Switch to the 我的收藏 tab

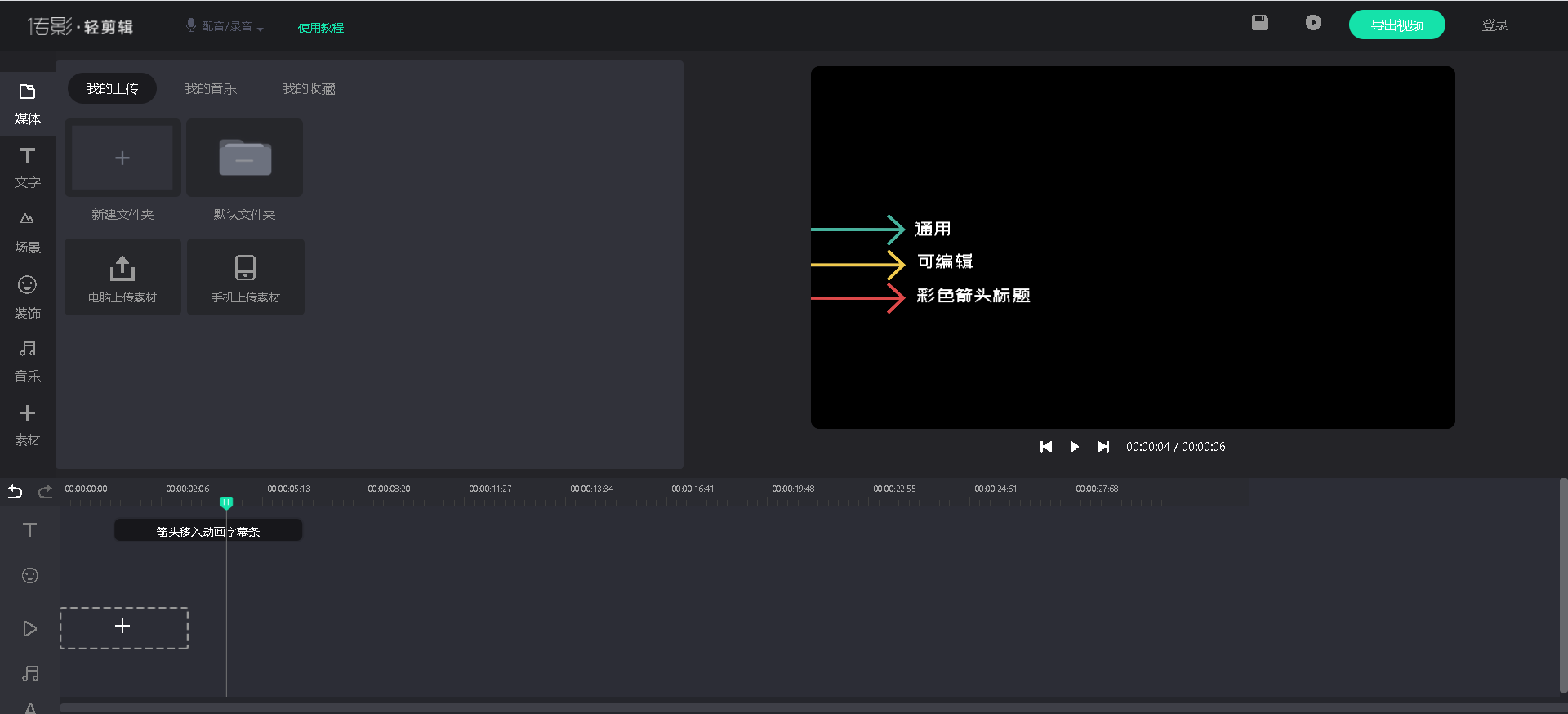pyautogui.click(x=309, y=88)
